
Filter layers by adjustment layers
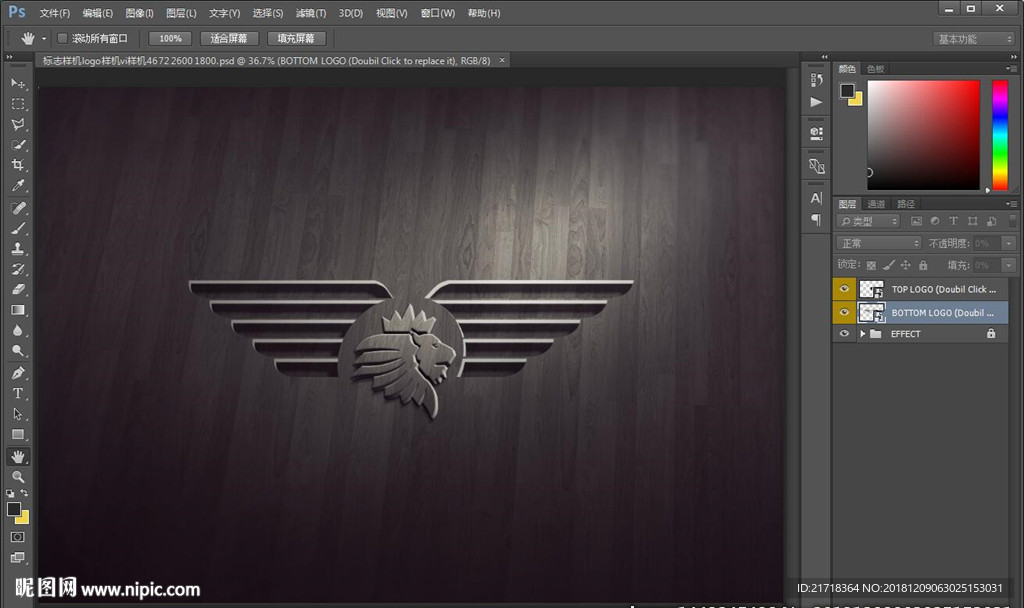935,221
